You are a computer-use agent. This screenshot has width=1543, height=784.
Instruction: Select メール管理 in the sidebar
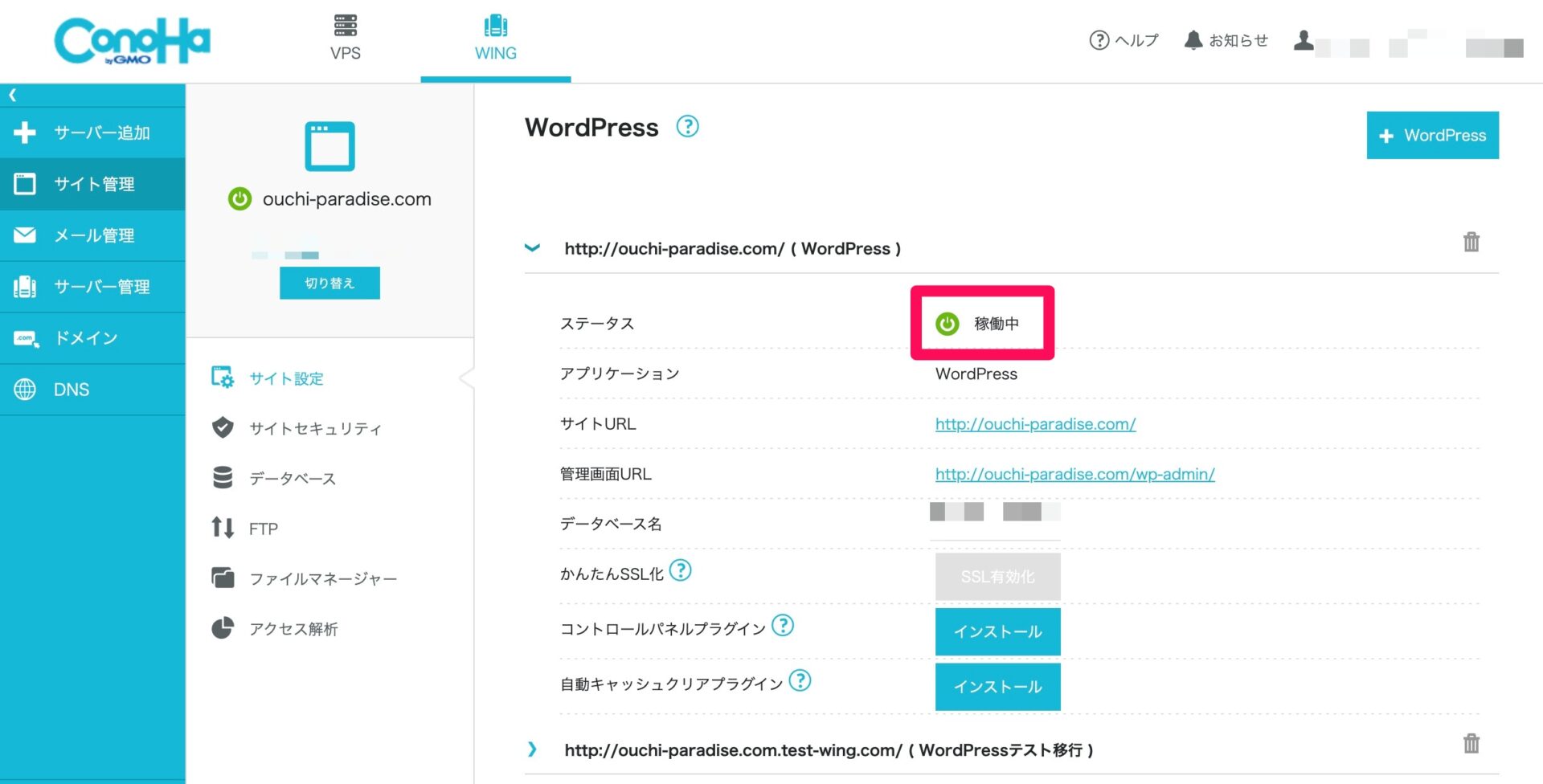pos(92,235)
